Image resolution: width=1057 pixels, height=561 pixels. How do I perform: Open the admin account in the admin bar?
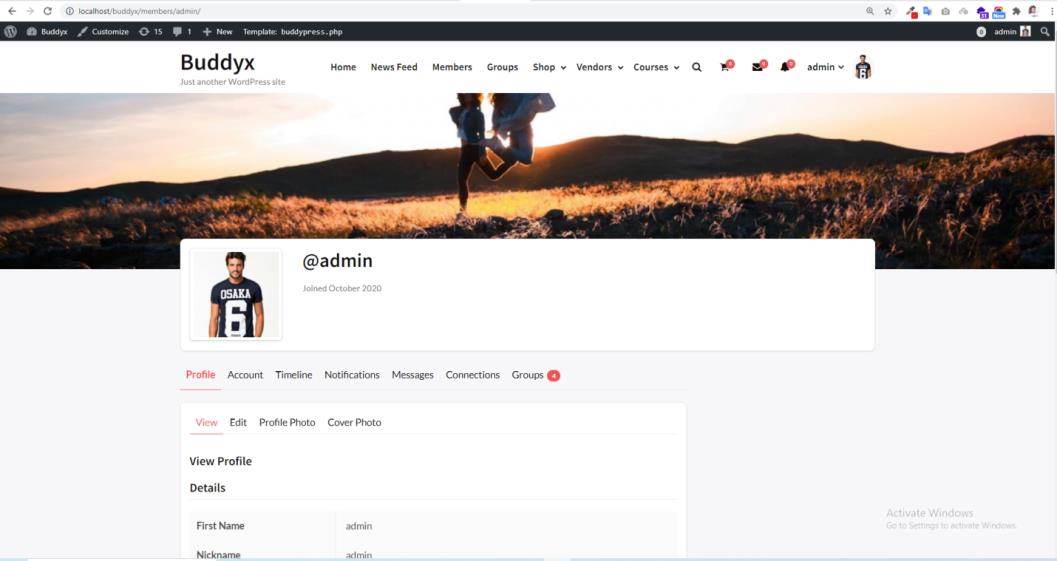1012,31
